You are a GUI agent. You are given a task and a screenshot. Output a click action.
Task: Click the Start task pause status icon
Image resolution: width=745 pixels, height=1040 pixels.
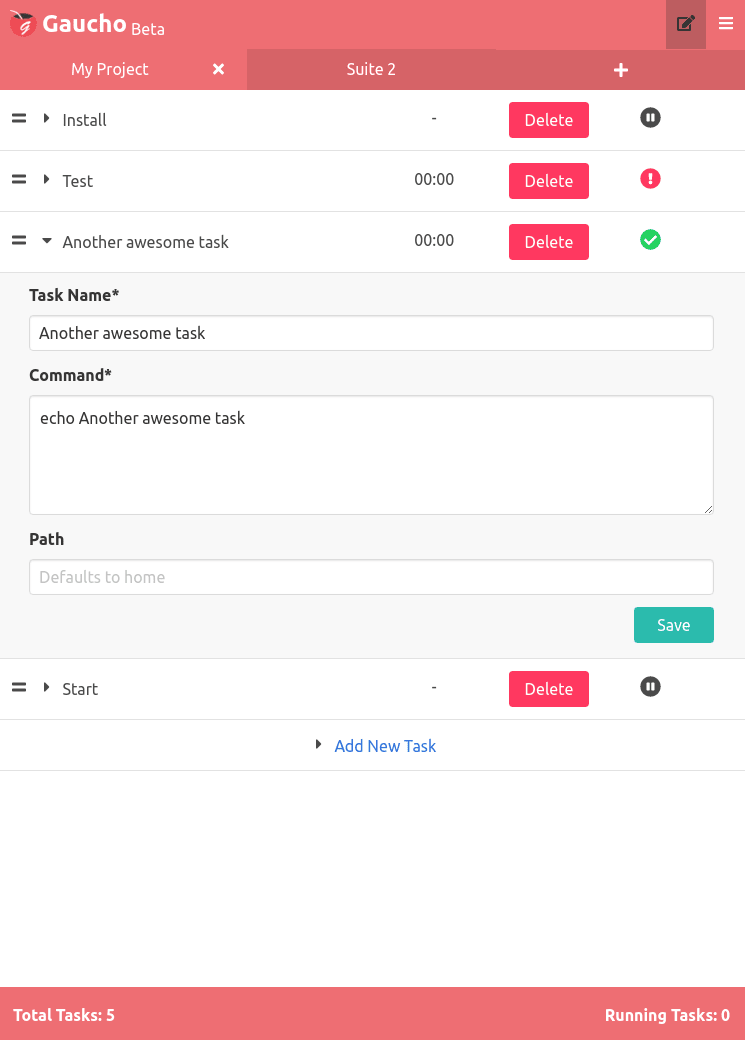(x=650, y=687)
